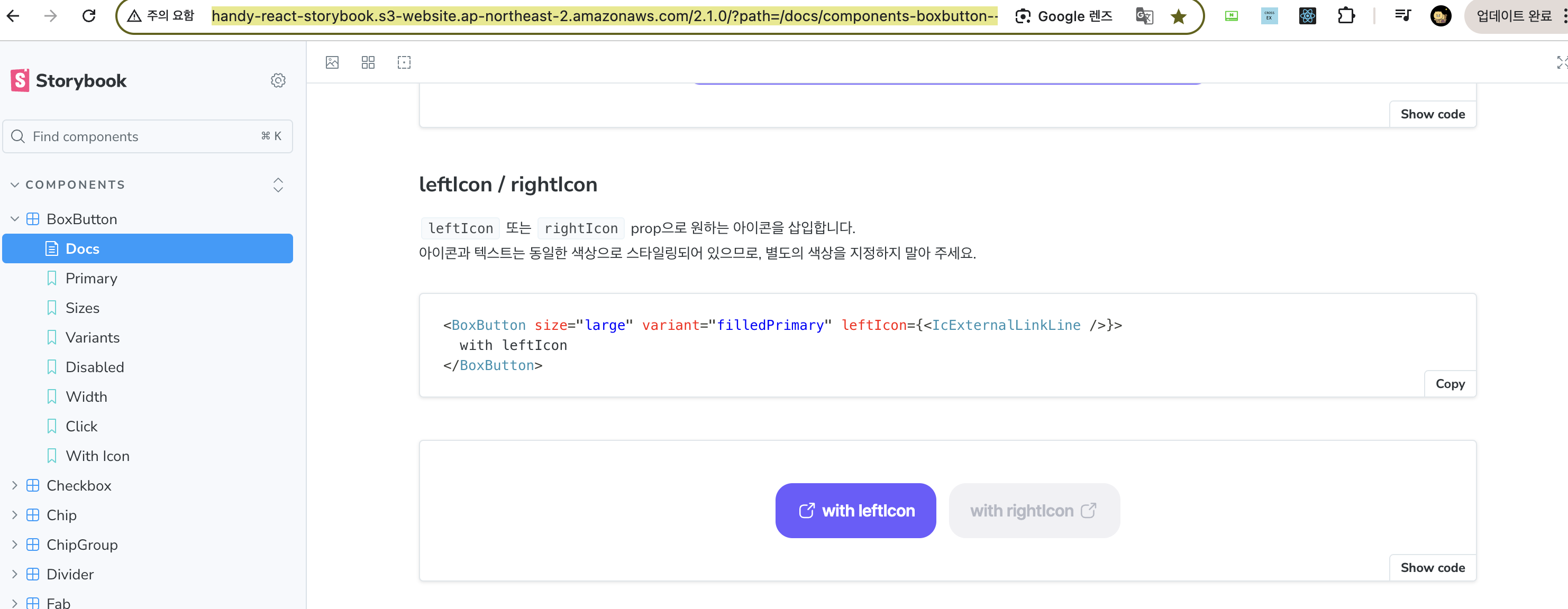1568x609 pixels.
Task: Enable grid view toolbar icon
Action: point(368,62)
